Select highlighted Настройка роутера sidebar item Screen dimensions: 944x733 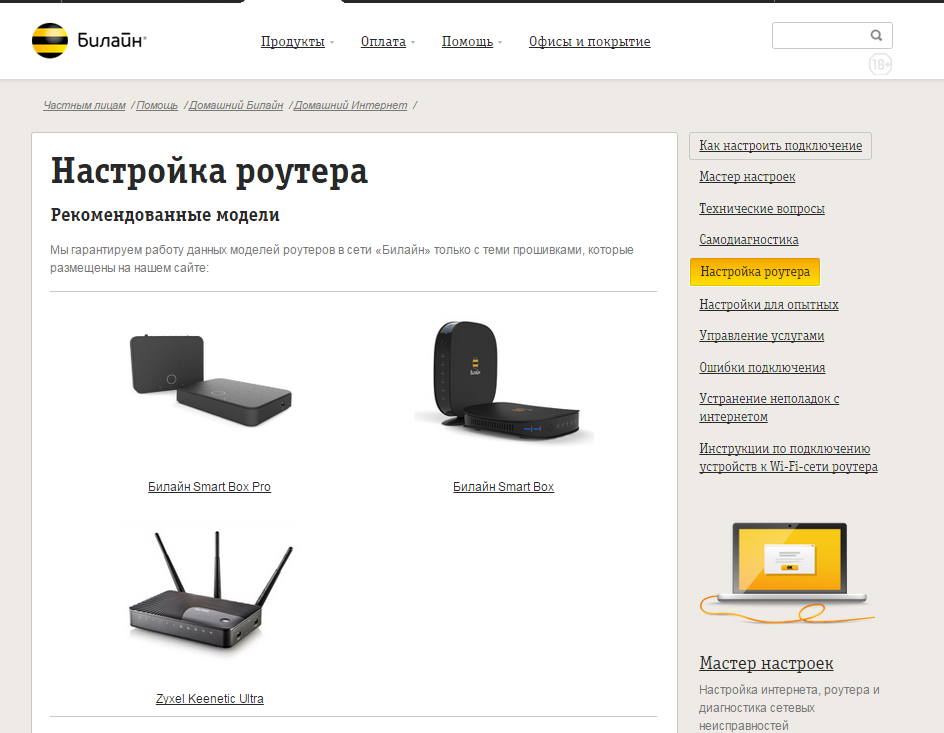pos(755,272)
